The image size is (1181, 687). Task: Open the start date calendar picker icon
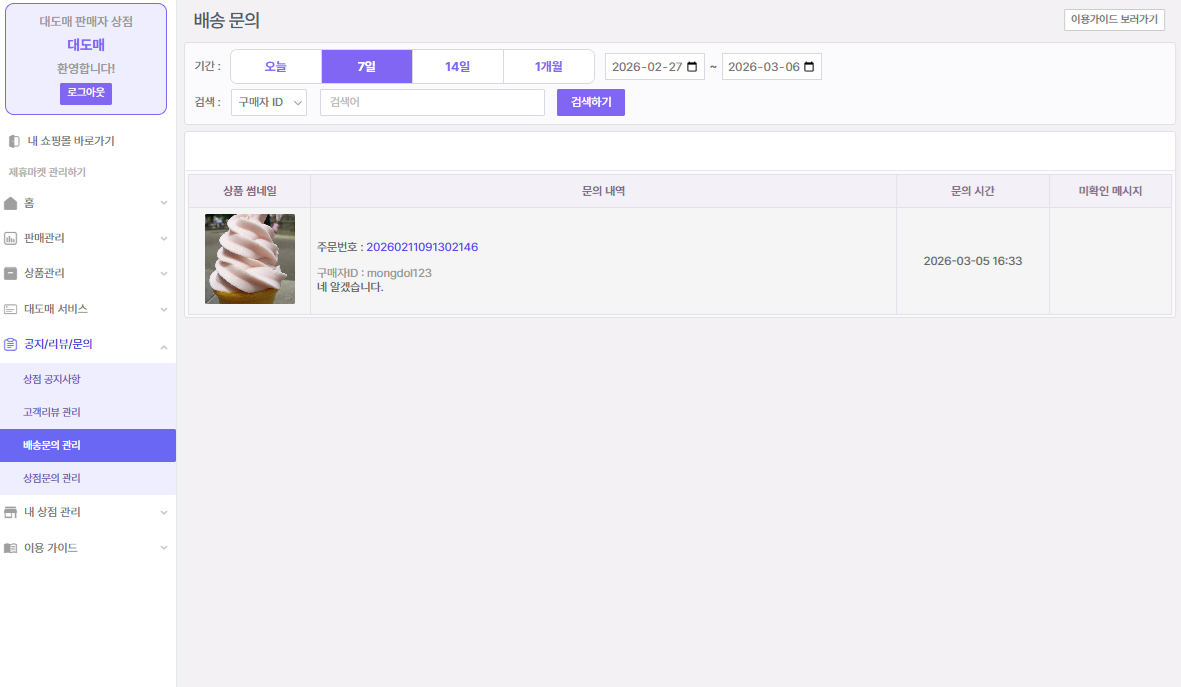692,67
